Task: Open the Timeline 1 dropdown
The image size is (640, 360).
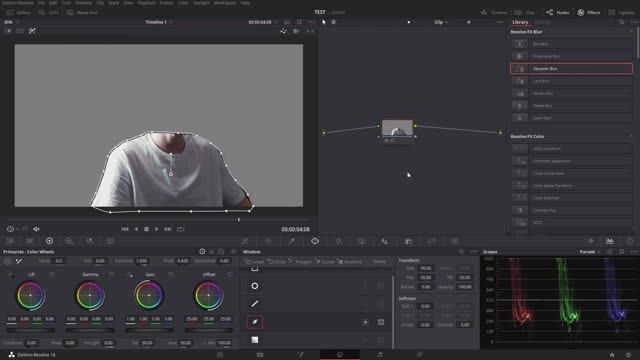Action: [158, 22]
